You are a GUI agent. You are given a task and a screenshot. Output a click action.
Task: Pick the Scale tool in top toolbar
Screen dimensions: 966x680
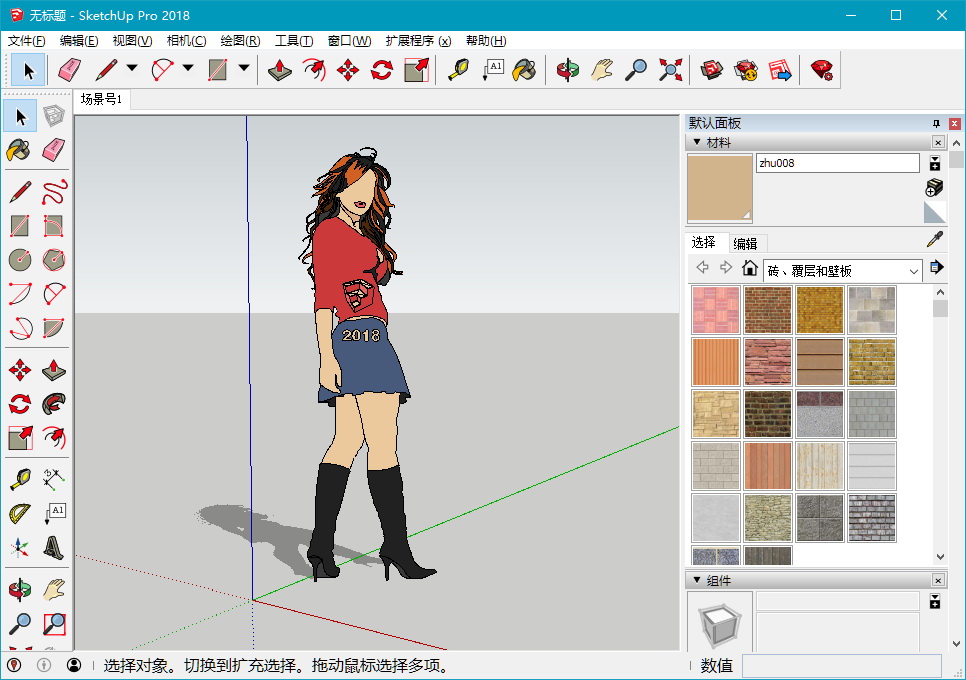(416, 69)
